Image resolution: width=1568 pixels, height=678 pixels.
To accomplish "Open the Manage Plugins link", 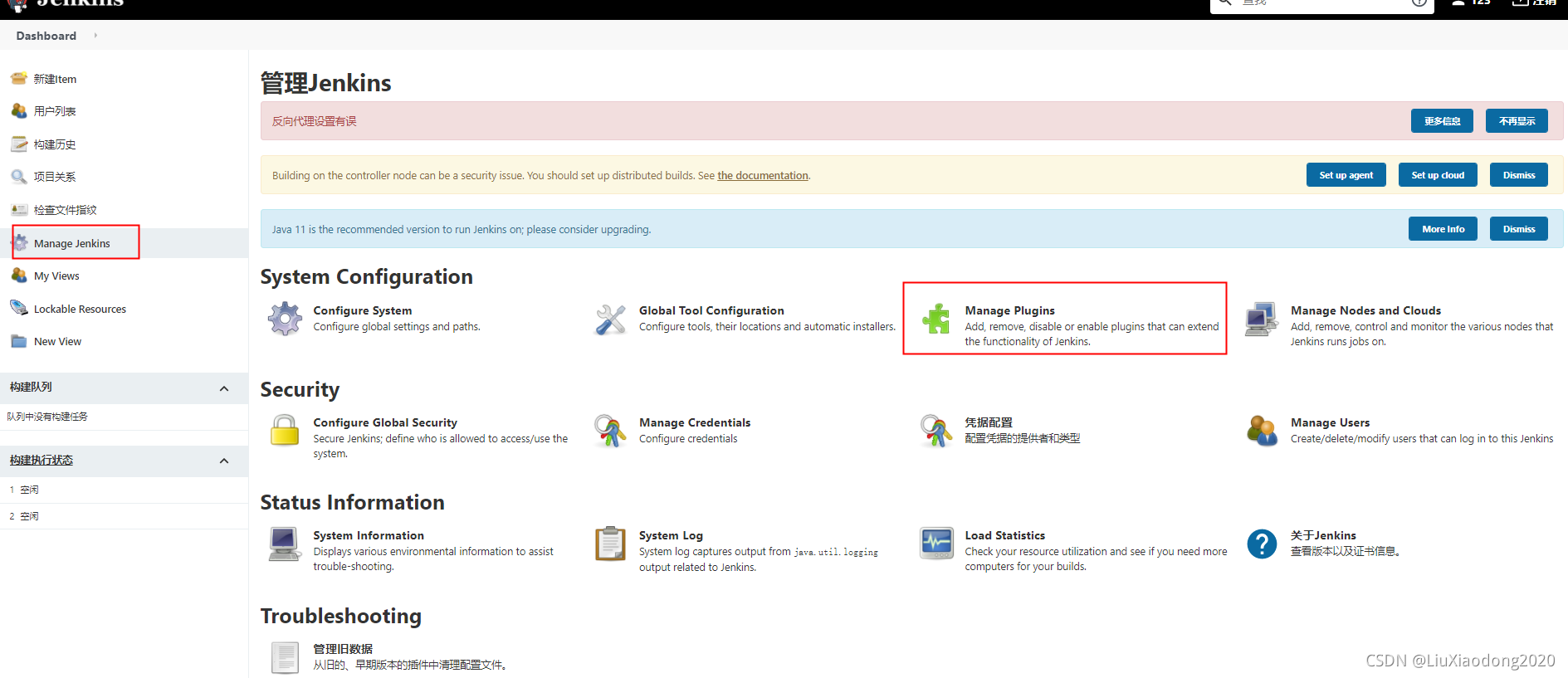I will click(x=1009, y=310).
